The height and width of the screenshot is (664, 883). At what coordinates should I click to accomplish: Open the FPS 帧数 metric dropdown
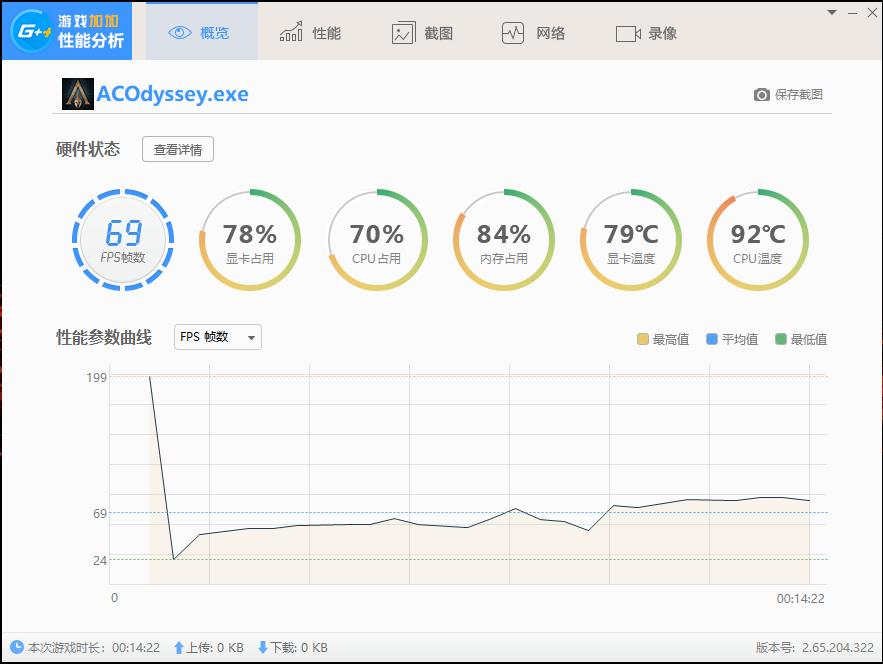[217, 337]
